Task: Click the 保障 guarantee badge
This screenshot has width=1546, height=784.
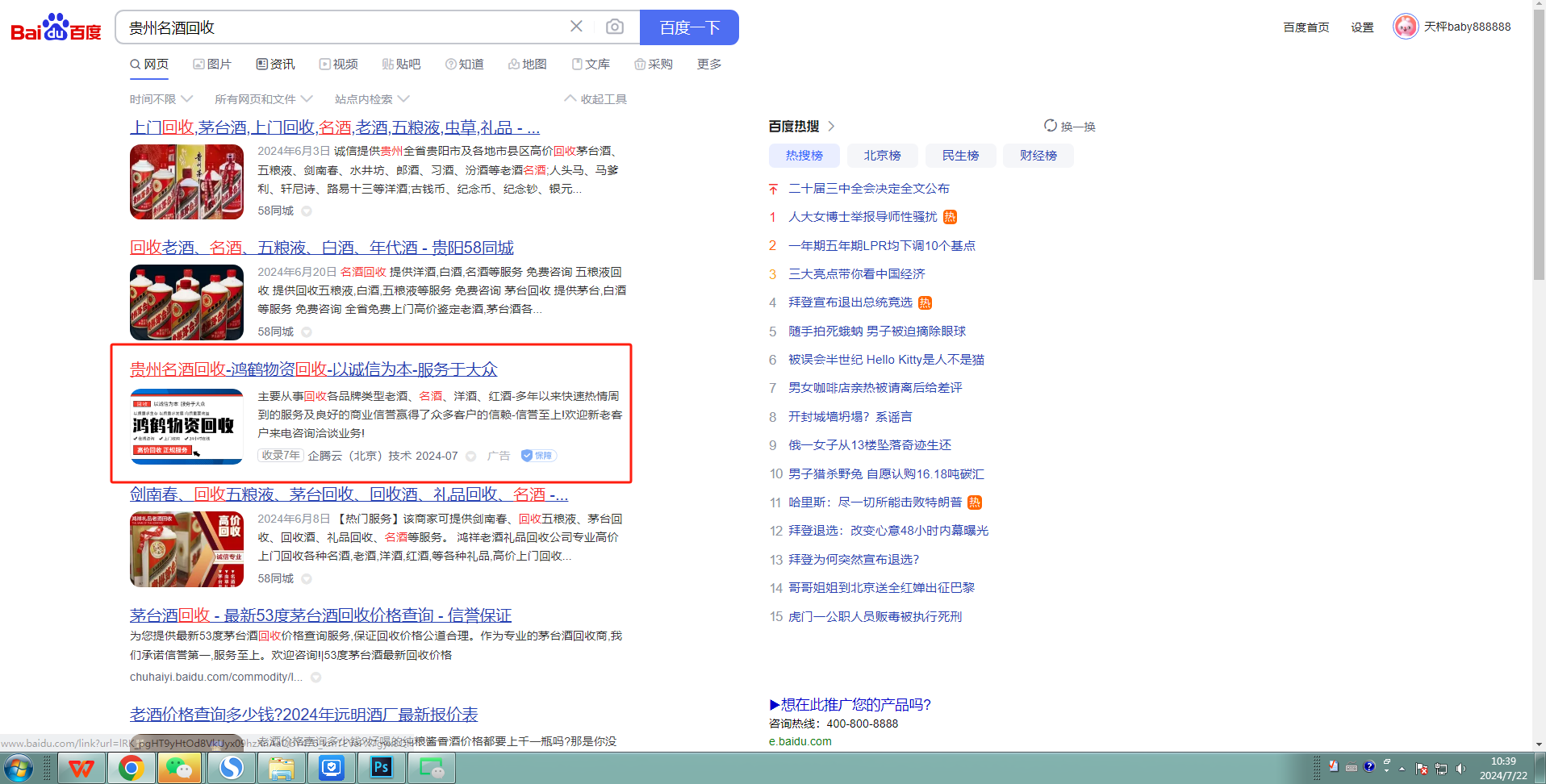Action: [538, 456]
